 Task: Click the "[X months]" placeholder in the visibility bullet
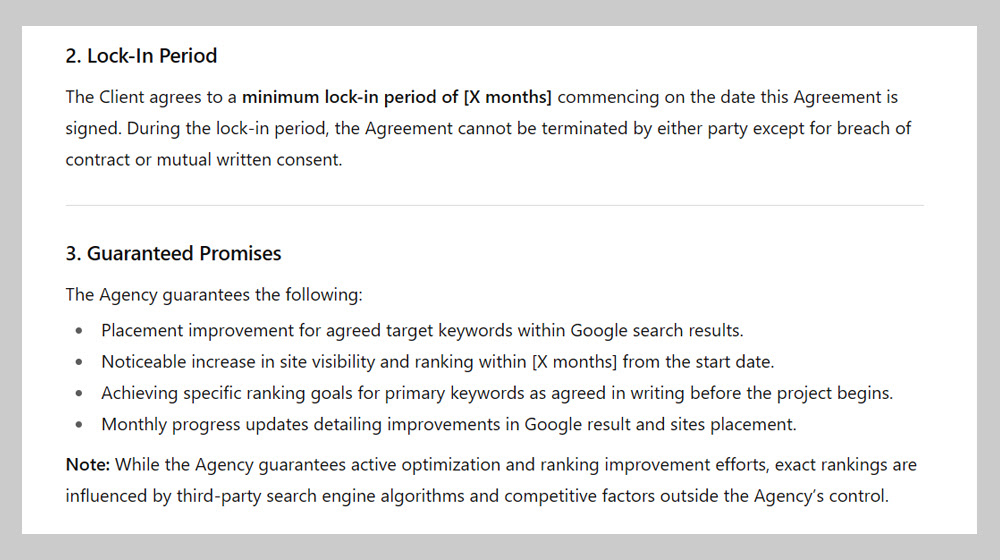[x=575, y=362]
